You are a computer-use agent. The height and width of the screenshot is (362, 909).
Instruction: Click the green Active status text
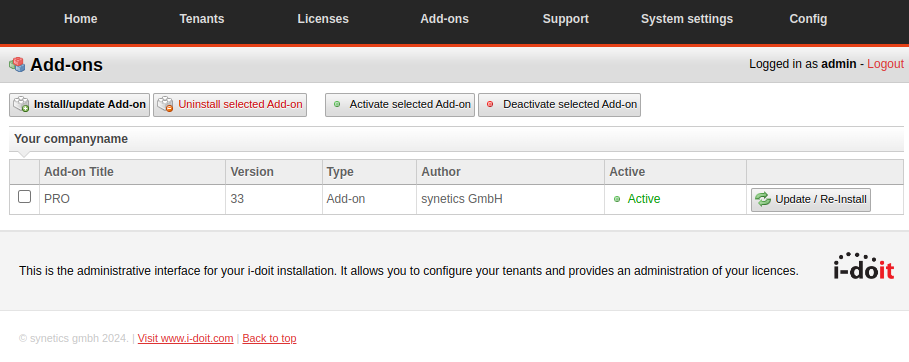click(644, 199)
